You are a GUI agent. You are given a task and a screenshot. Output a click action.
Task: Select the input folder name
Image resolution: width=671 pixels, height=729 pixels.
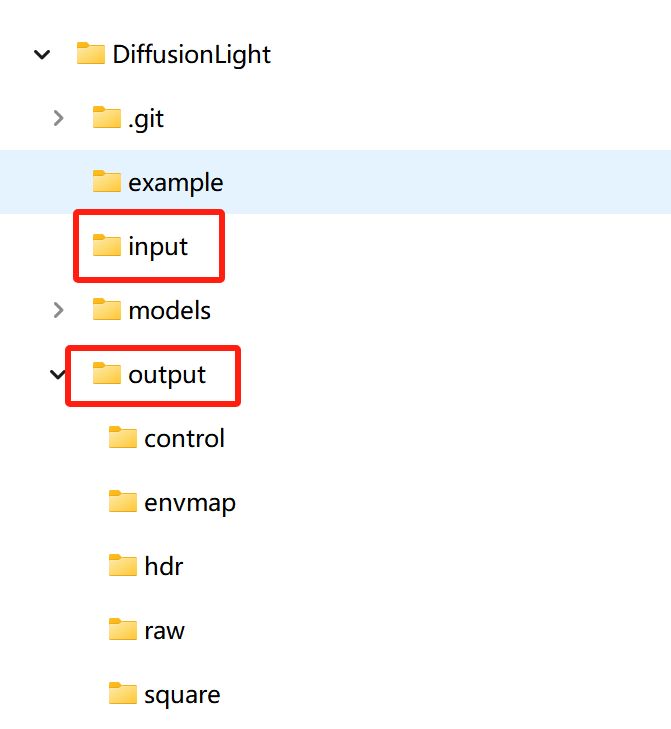[158, 246]
